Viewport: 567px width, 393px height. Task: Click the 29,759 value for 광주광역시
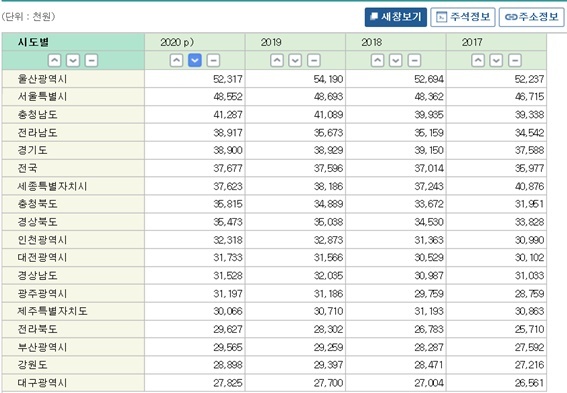click(429, 293)
